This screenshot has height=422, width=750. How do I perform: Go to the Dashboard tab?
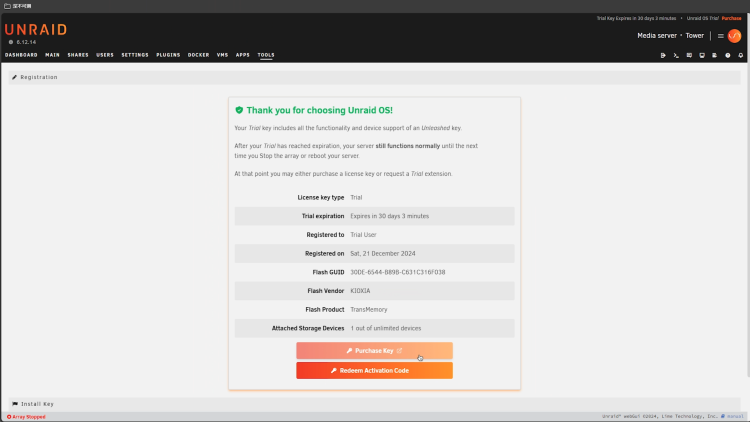coord(21,55)
